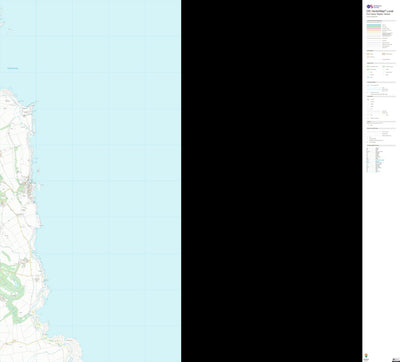
Task: Select the blue band in the legend colour key
Action: point(374,26)
